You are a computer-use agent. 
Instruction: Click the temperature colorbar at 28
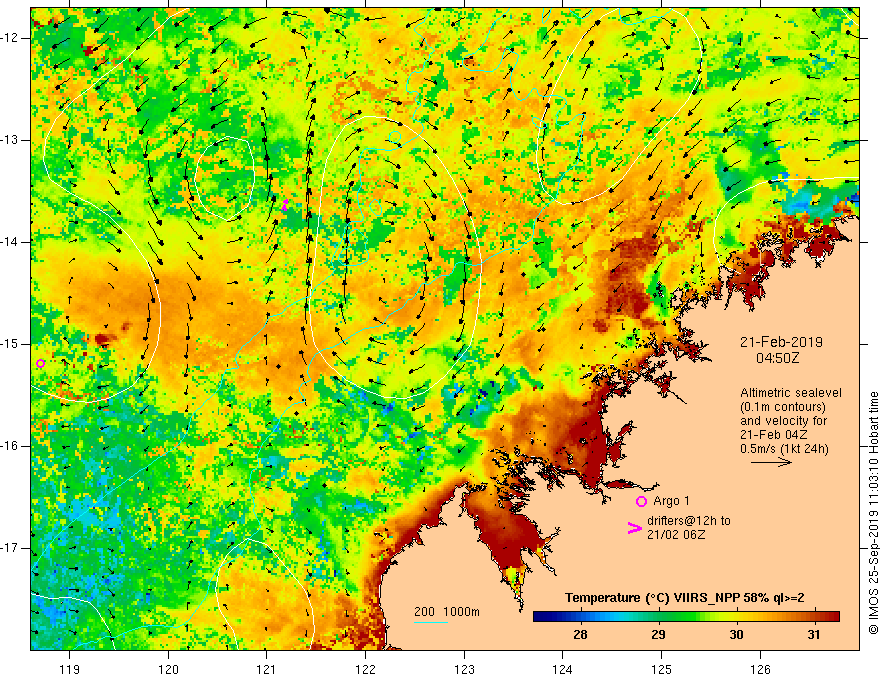(x=580, y=616)
